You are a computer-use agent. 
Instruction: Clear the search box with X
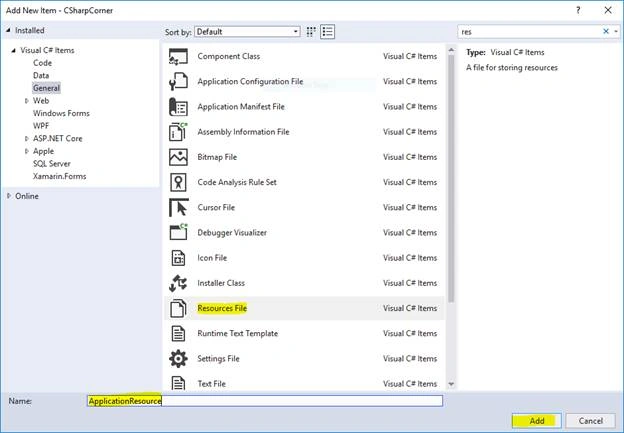point(606,31)
